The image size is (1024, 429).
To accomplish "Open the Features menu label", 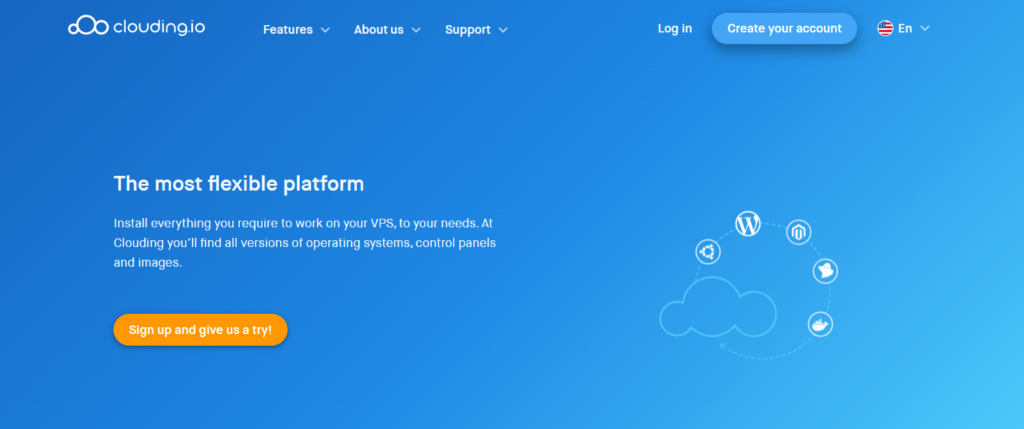I will [x=288, y=30].
